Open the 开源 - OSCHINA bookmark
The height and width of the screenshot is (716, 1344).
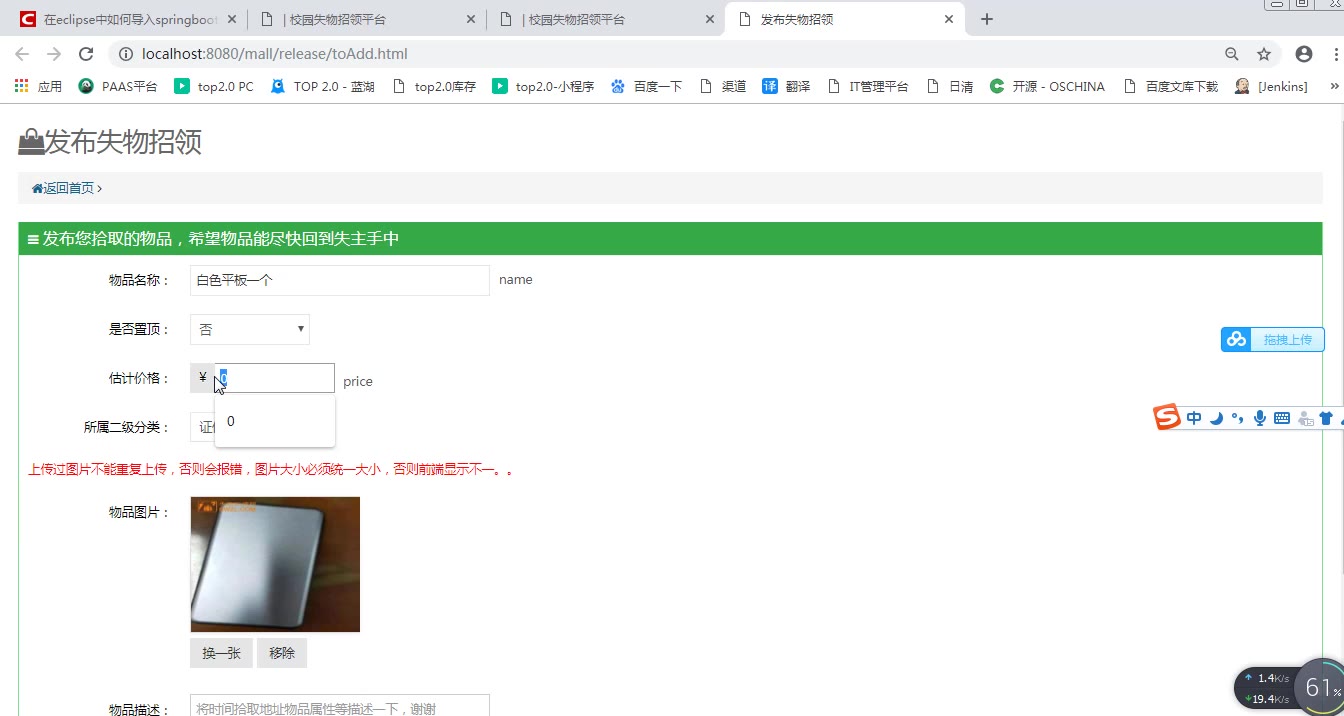[1047, 87]
